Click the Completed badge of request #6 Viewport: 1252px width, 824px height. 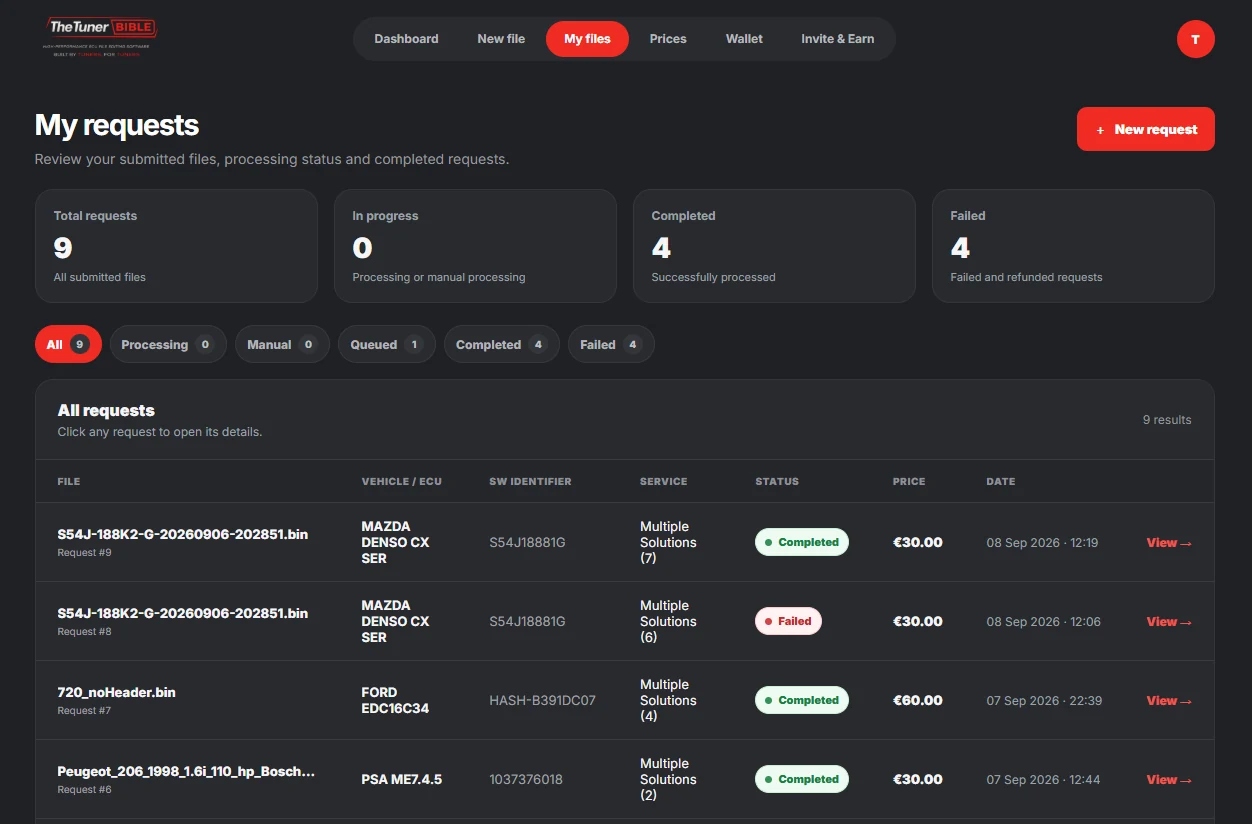802,779
